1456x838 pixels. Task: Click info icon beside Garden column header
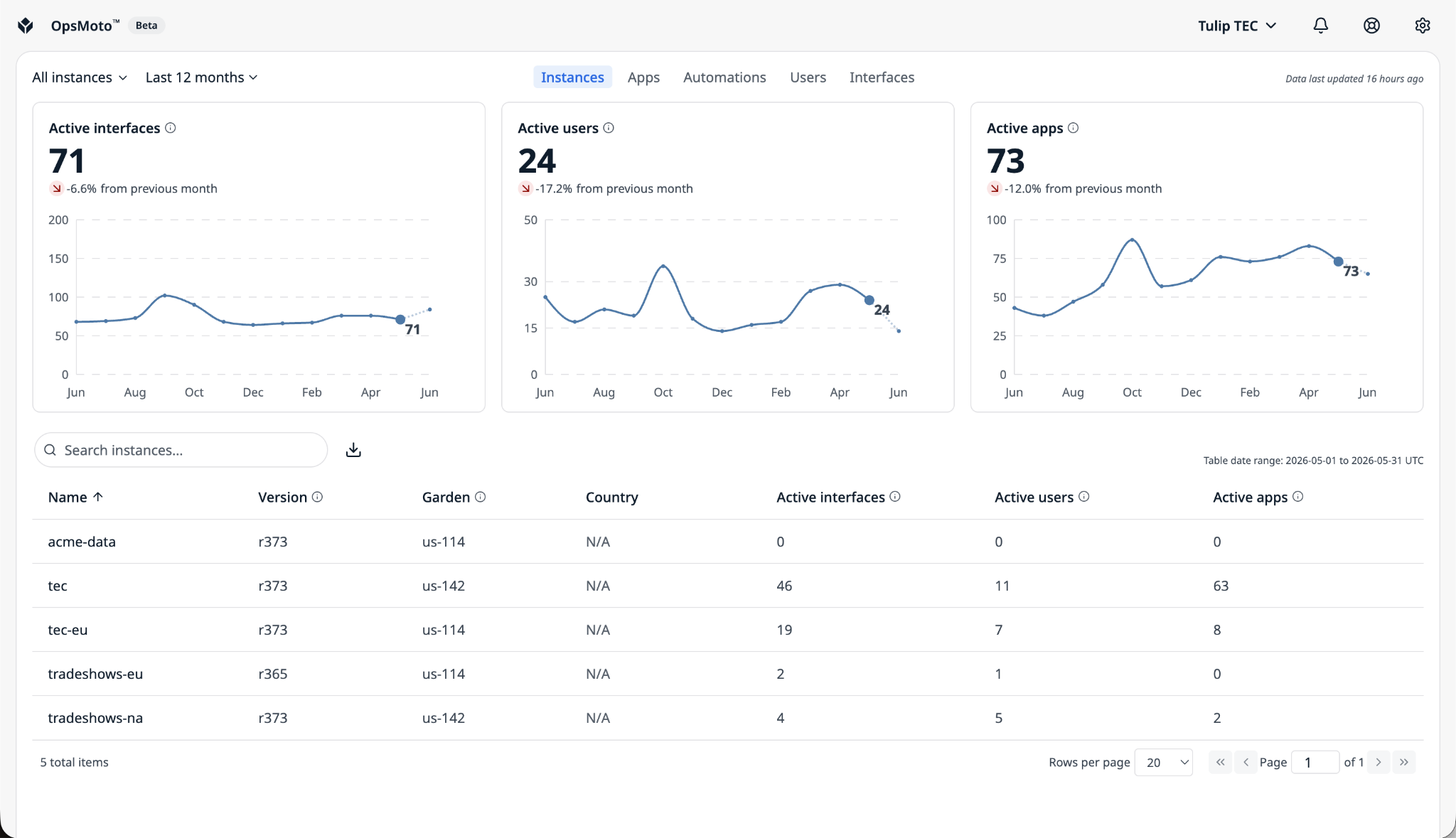[481, 497]
